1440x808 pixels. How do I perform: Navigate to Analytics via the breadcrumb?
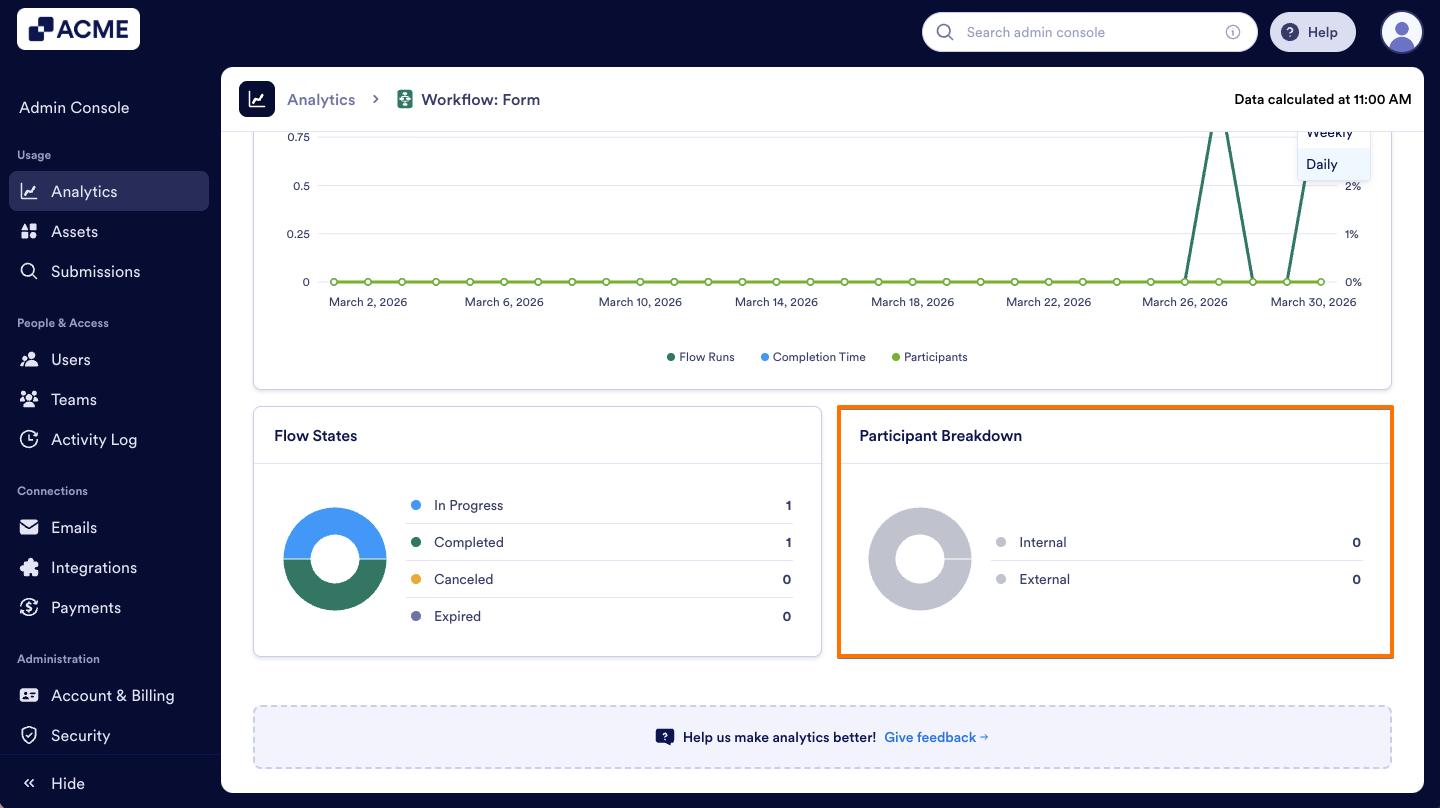click(x=321, y=99)
